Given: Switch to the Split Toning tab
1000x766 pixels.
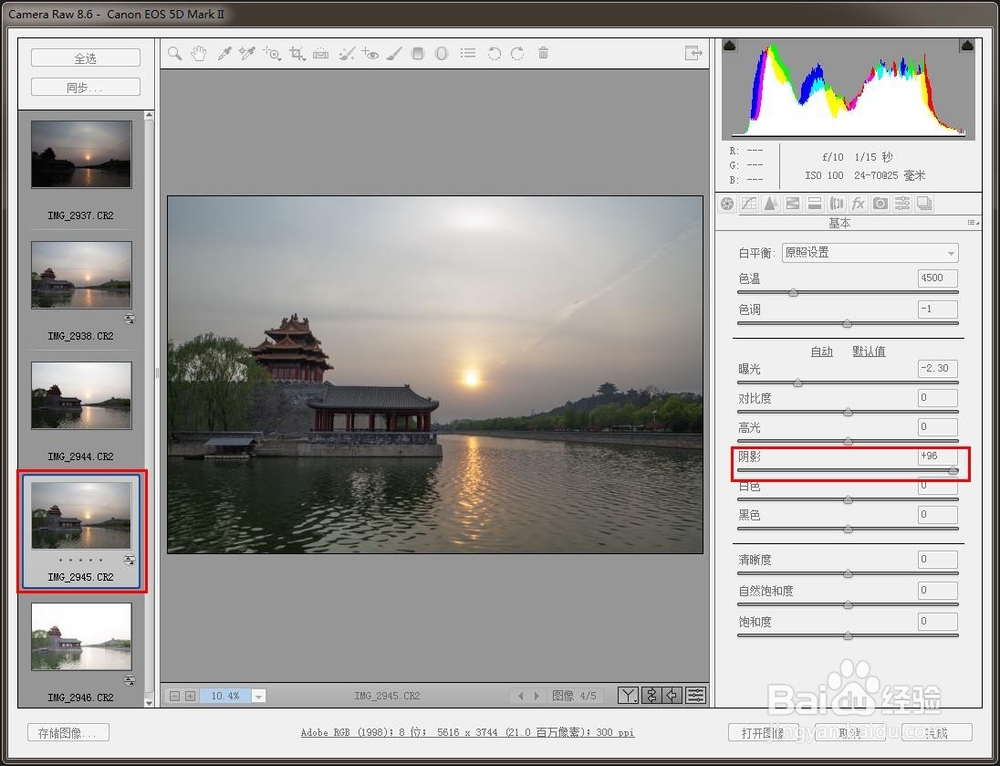Looking at the screenshot, I should point(814,203).
